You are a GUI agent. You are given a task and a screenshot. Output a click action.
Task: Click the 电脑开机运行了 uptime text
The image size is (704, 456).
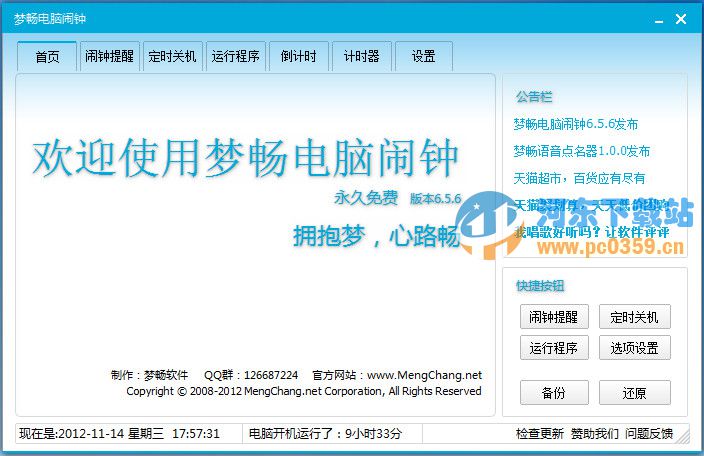click(325, 434)
